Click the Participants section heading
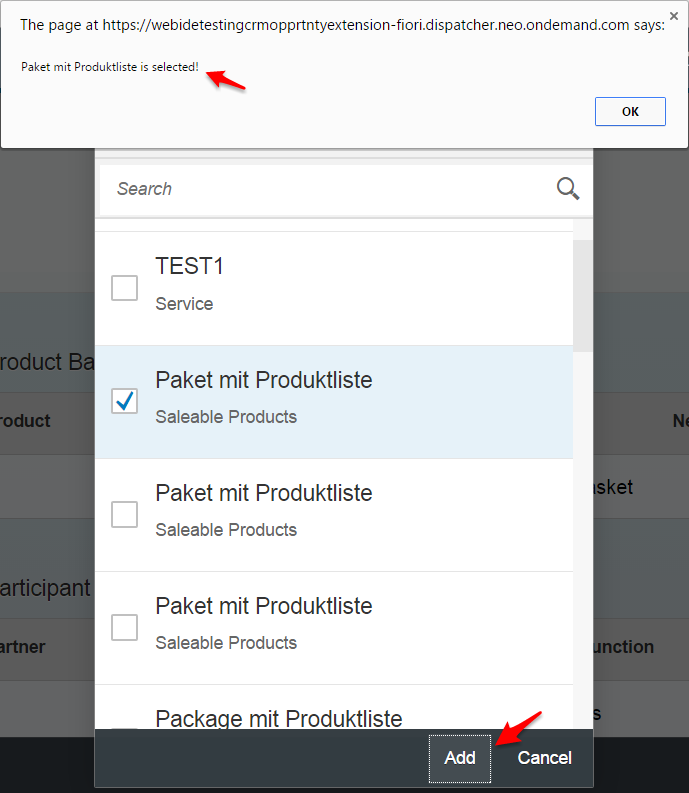 point(45,588)
